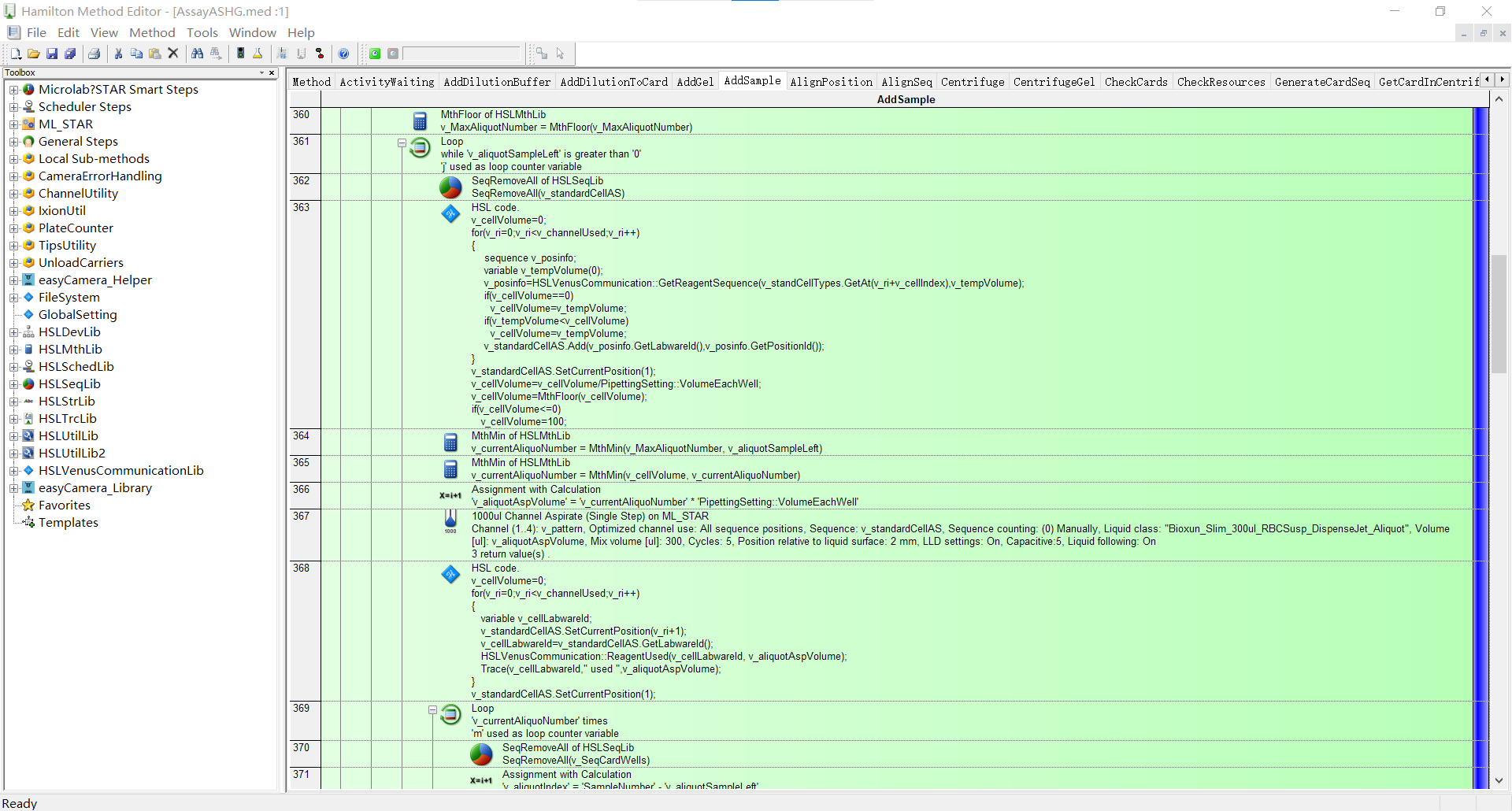
Task: Open the Edit menu
Action: pyautogui.click(x=69, y=32)
